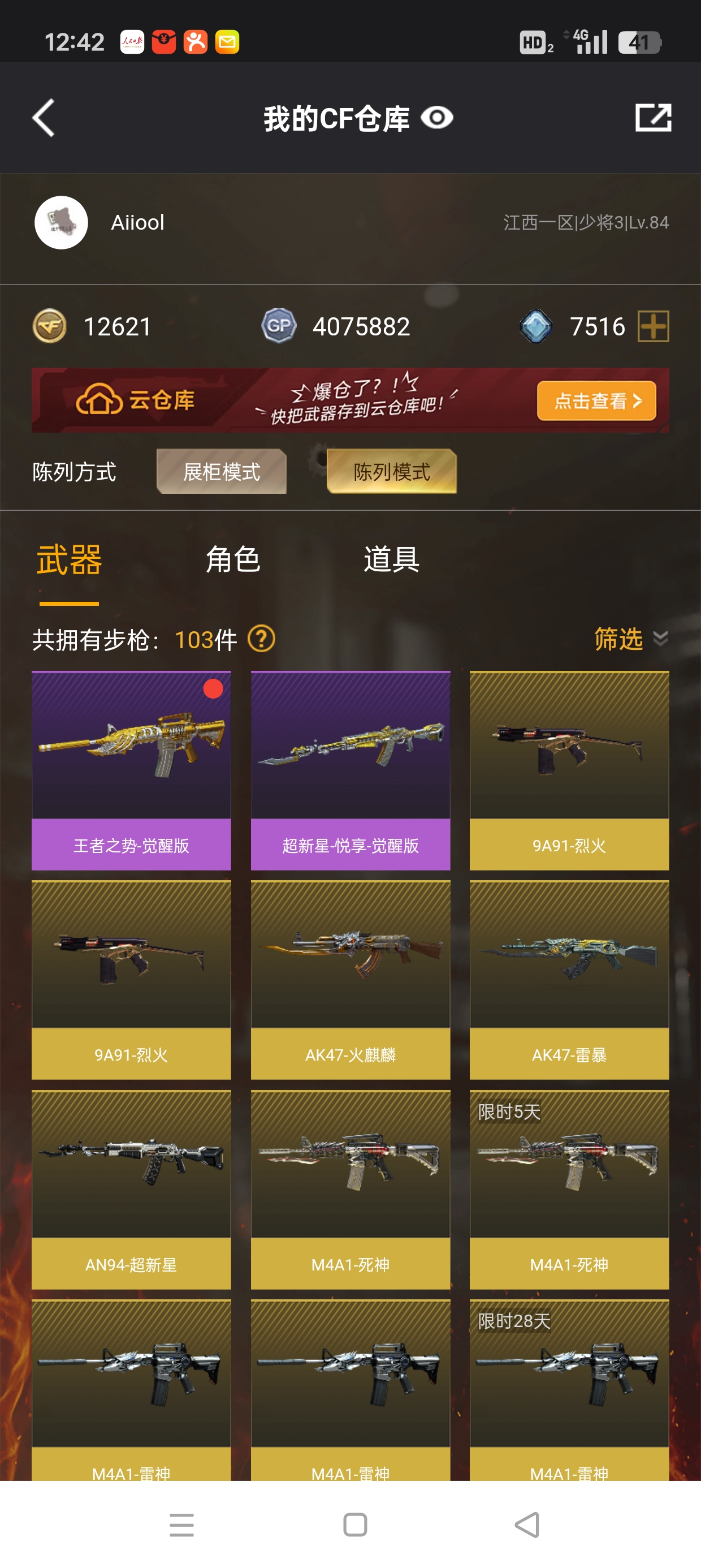
Task: Tap the Aiiool profile avatar
Action: click(61, 222)
